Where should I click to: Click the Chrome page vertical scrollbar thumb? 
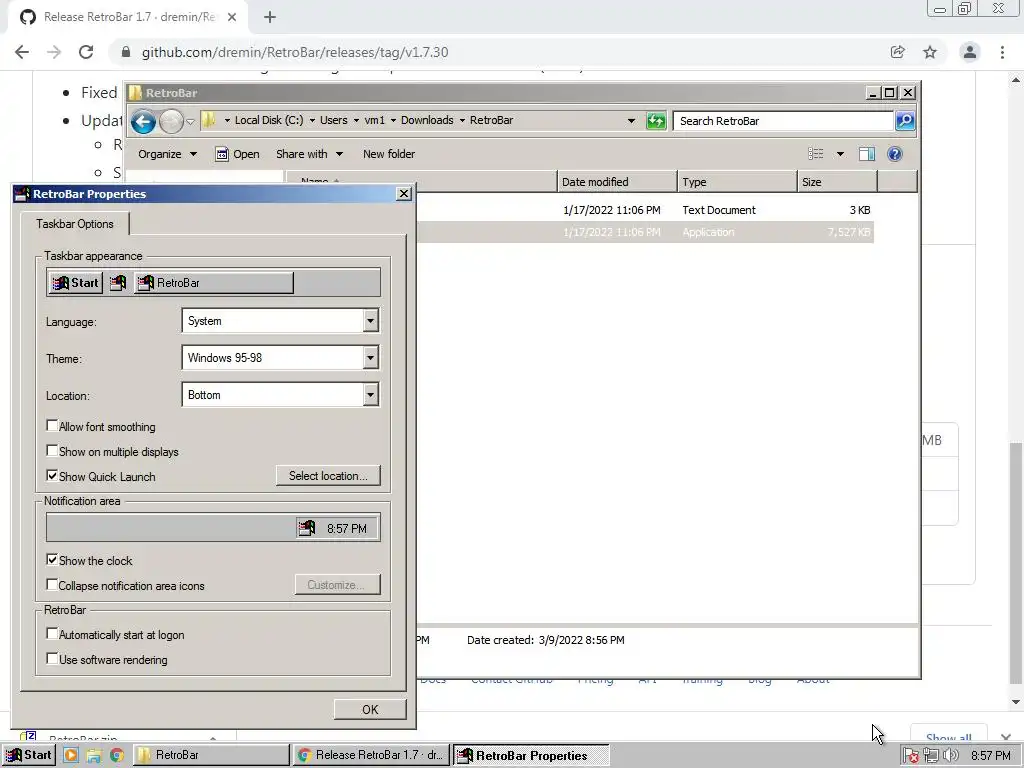pyautogui.click(x=1015, y=566)
